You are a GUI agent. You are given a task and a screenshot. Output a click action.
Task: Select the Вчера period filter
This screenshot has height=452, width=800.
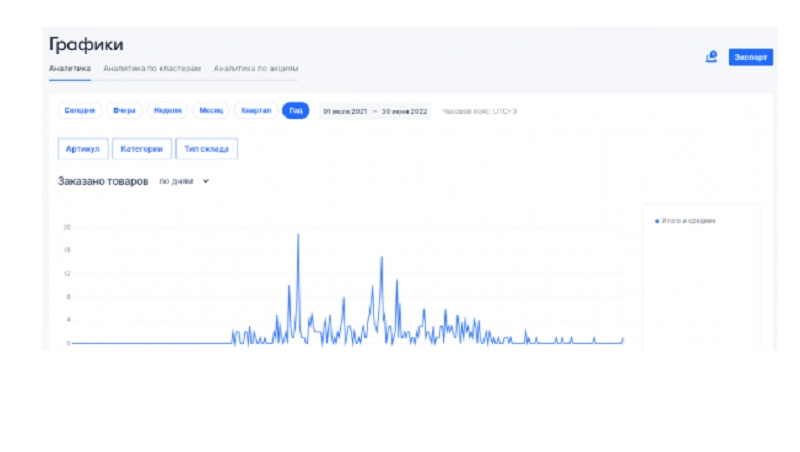[124, 110]
